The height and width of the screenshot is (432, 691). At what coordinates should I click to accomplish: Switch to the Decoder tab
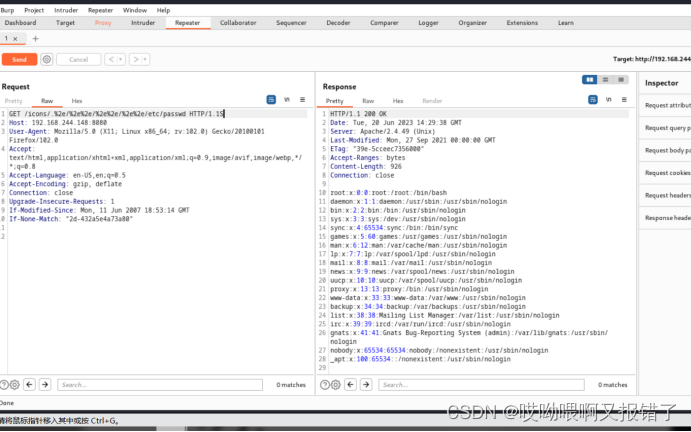click(x=338, y=22)
